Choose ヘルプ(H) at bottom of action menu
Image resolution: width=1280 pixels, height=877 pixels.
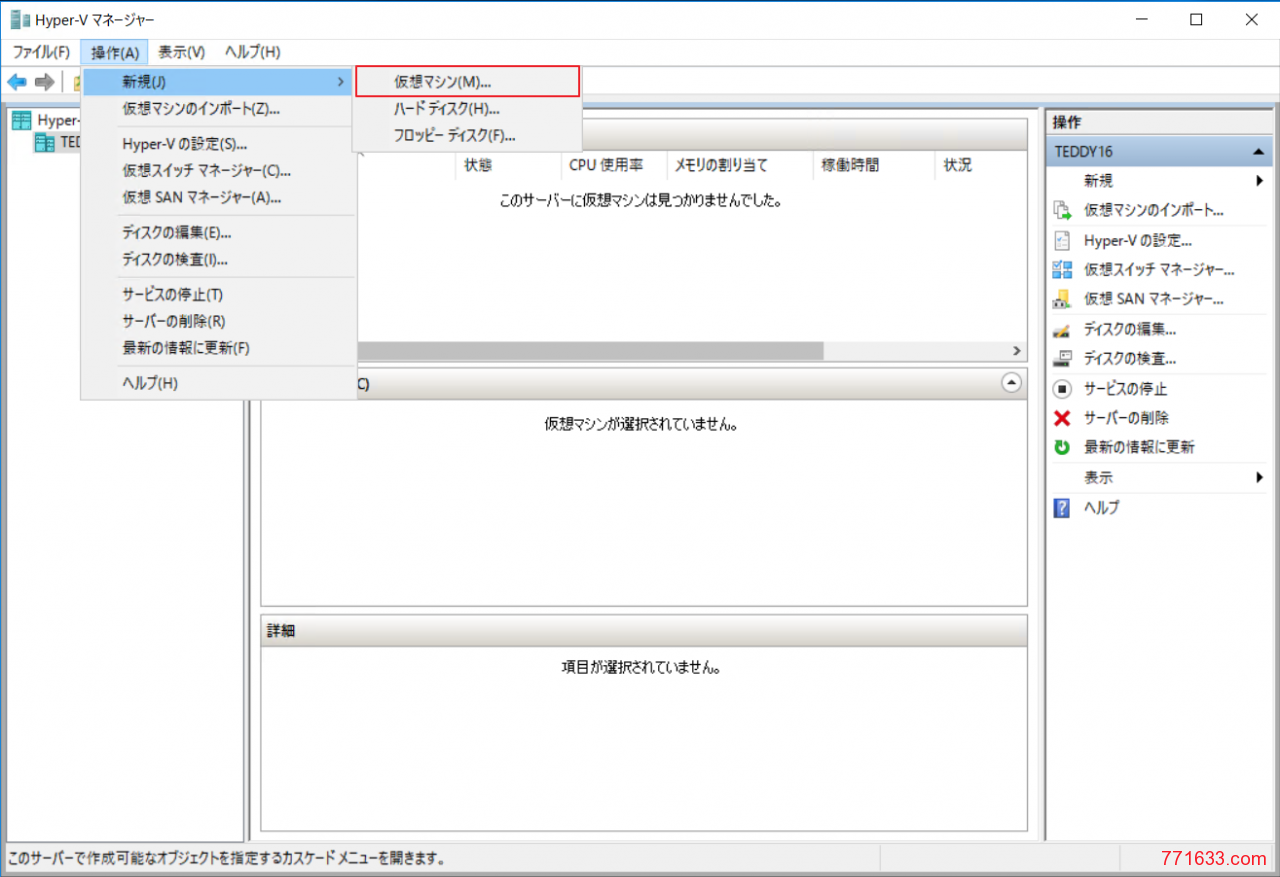click(218, 383)
